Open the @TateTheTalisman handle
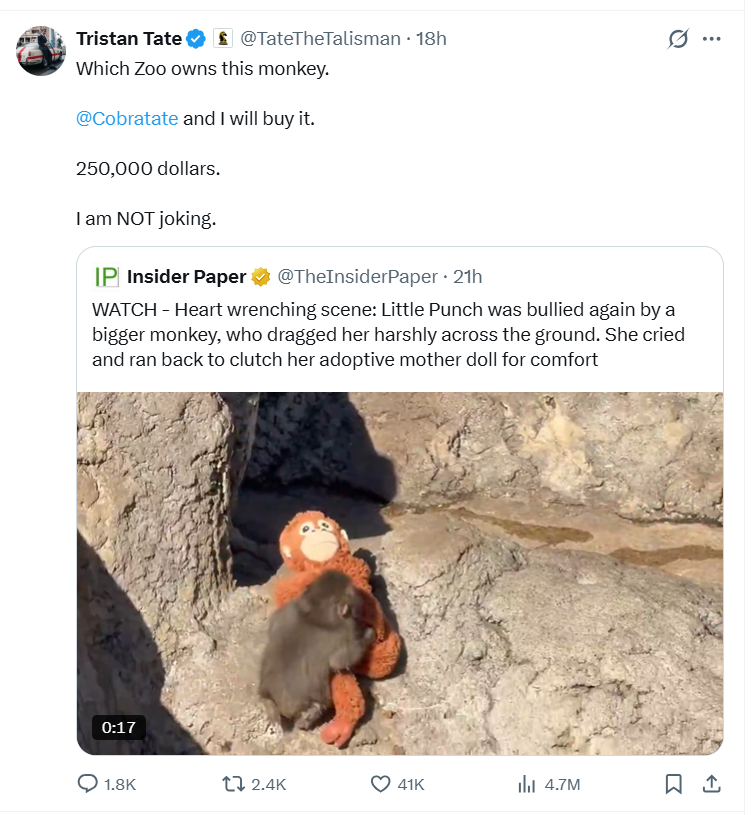Screen dimensions: 753x815 [x=320, y=39]
